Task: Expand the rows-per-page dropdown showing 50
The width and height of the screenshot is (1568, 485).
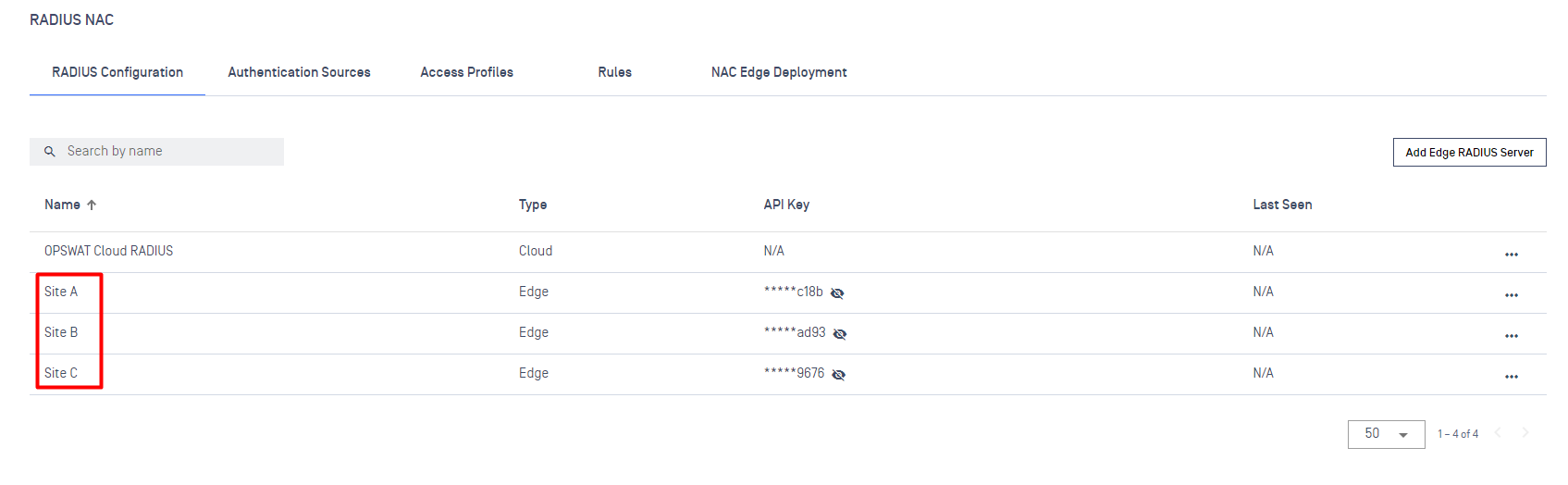Action: [1386, 434]
